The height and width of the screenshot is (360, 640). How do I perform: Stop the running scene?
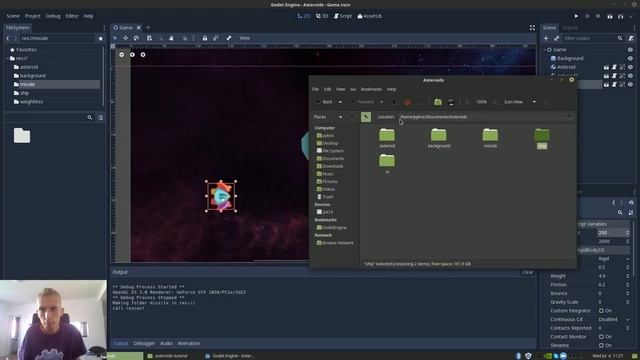(x=598, y=16)
